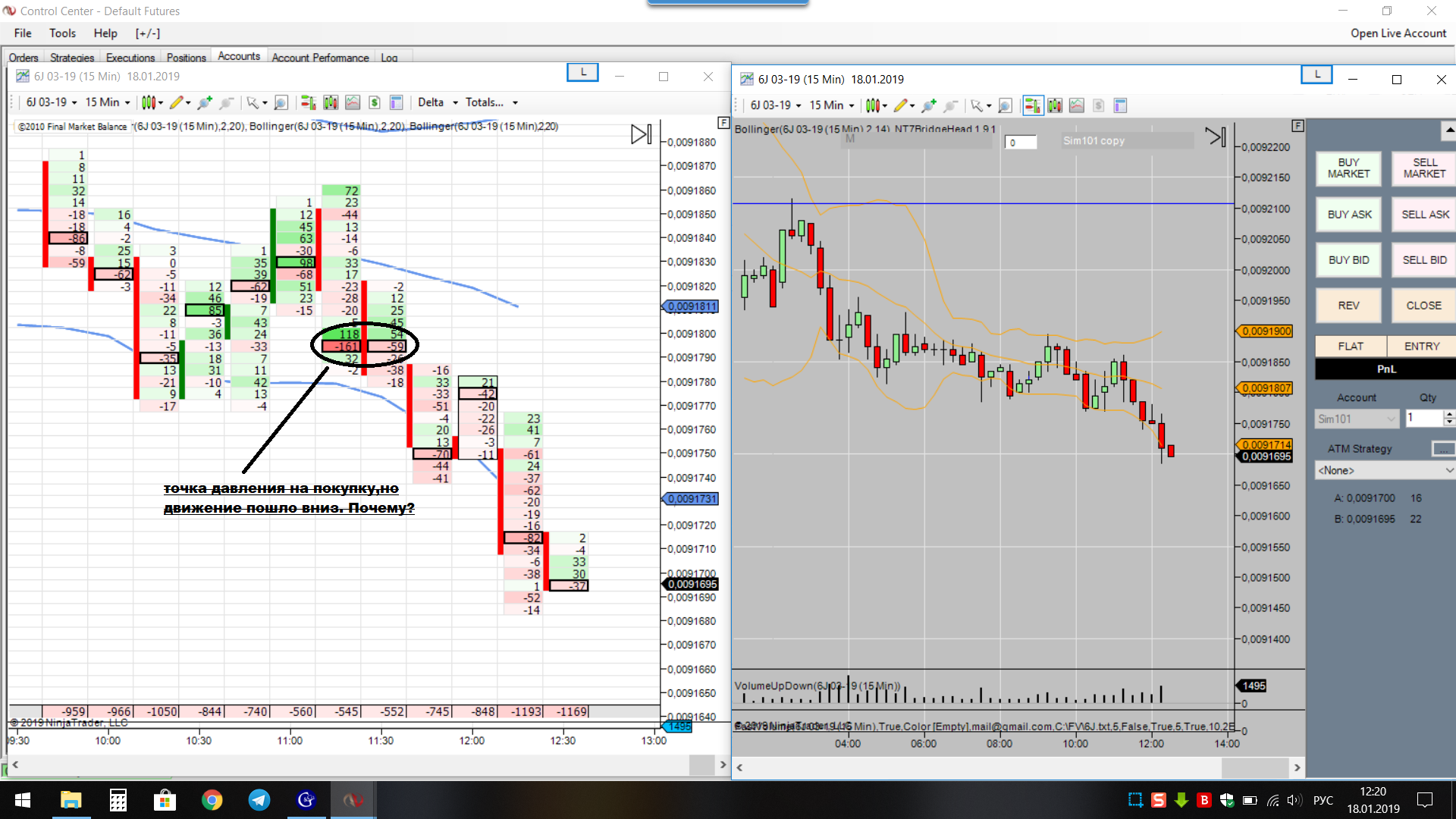Toggle the L link button on left chart
The width and height of the screenshot is (1456, 819).
pyautogui.click(x=582, y=73)
